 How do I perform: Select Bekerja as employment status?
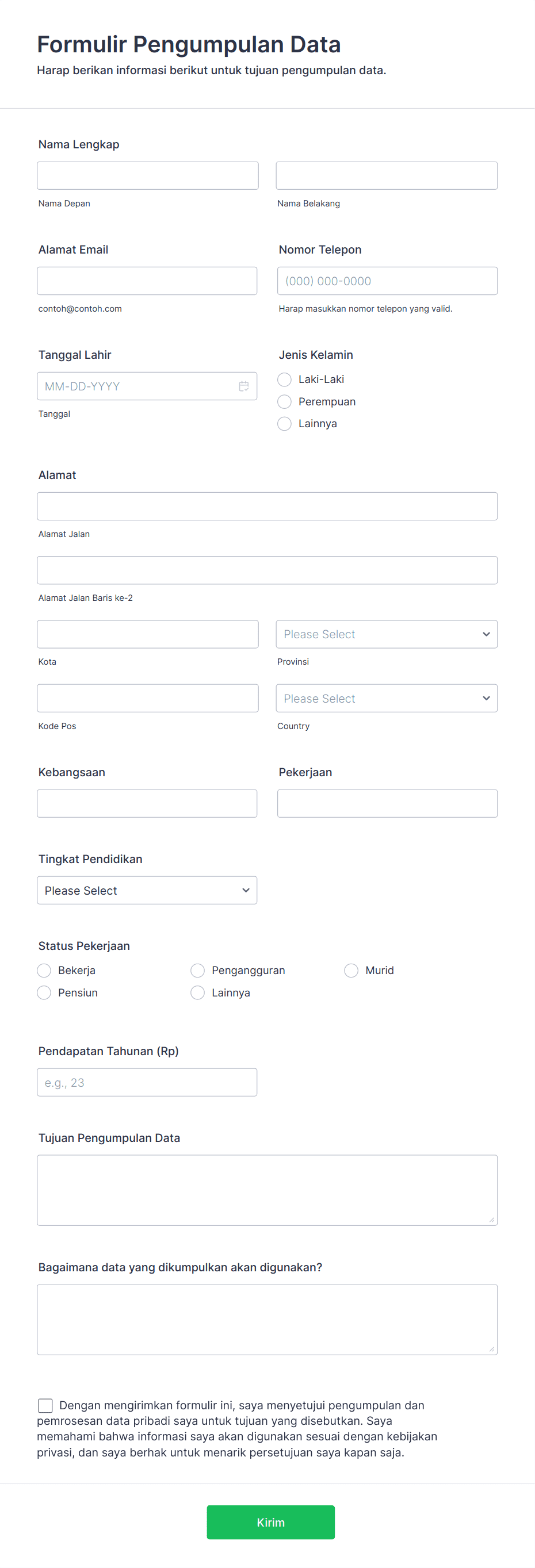click(x=43, y=970)
